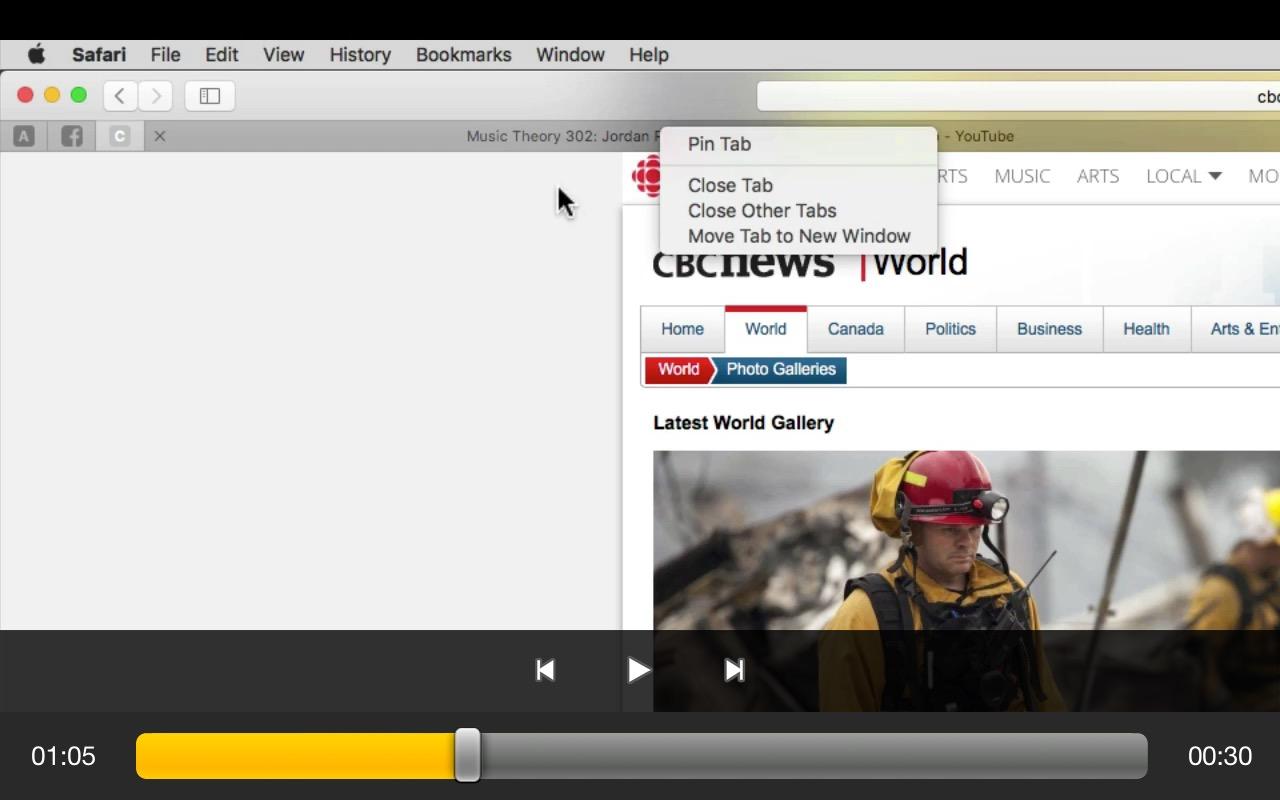This screenshot has width=1280, height=800.
Task: Open the History menu
Action: pos(360,55)
